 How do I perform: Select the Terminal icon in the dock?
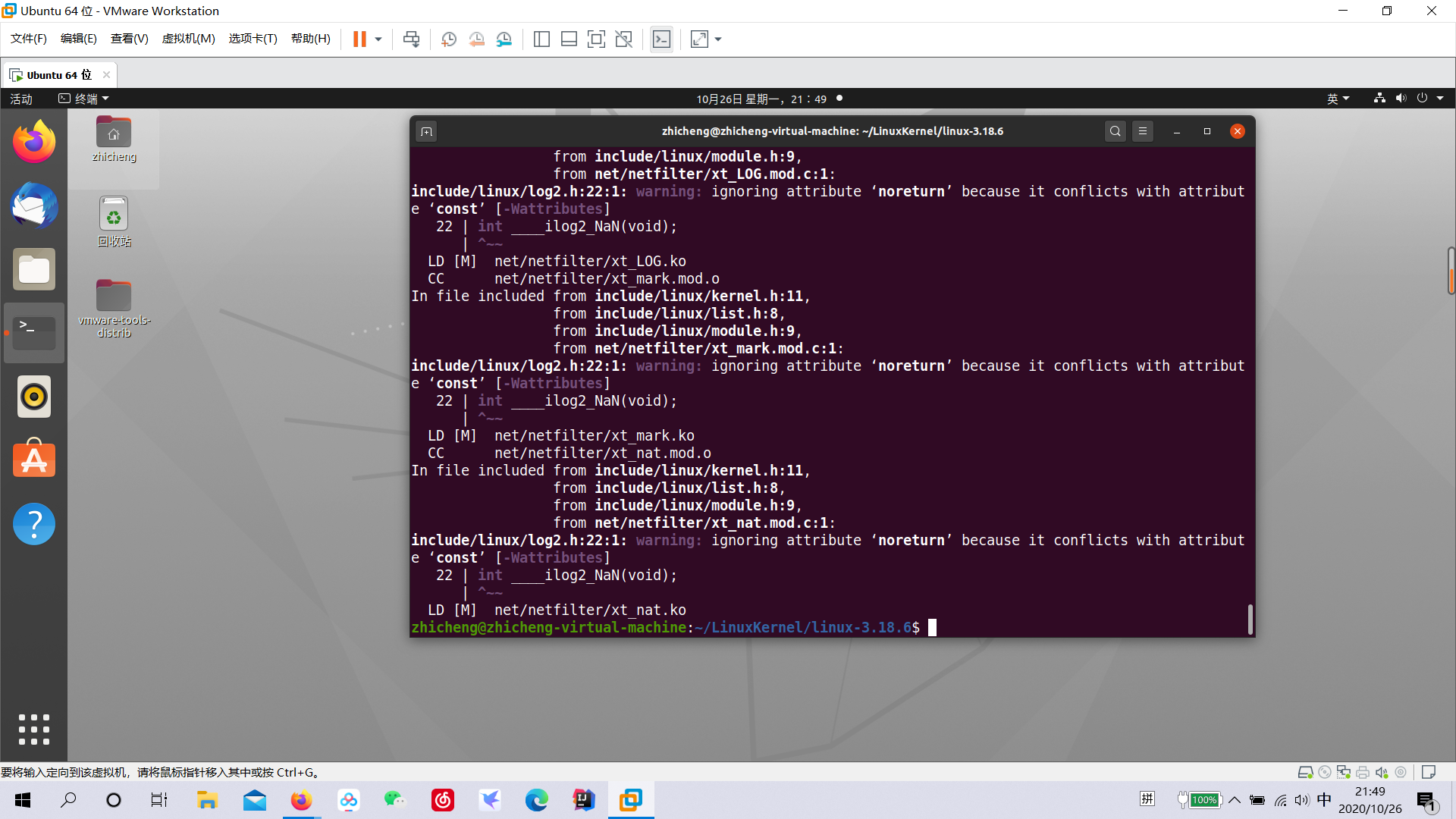(x=34, y=333)
